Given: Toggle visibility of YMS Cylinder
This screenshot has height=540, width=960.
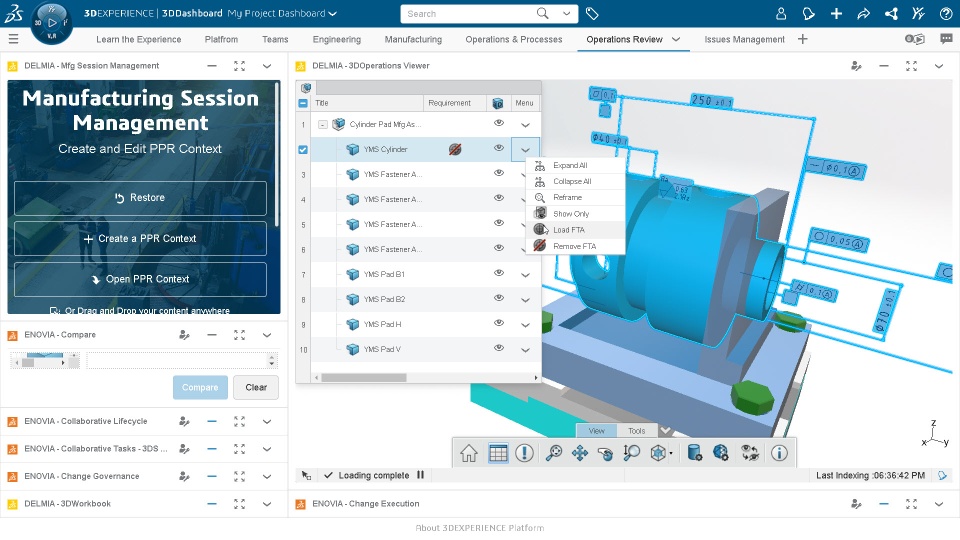Looking at the screenshot, I should 499,148.
